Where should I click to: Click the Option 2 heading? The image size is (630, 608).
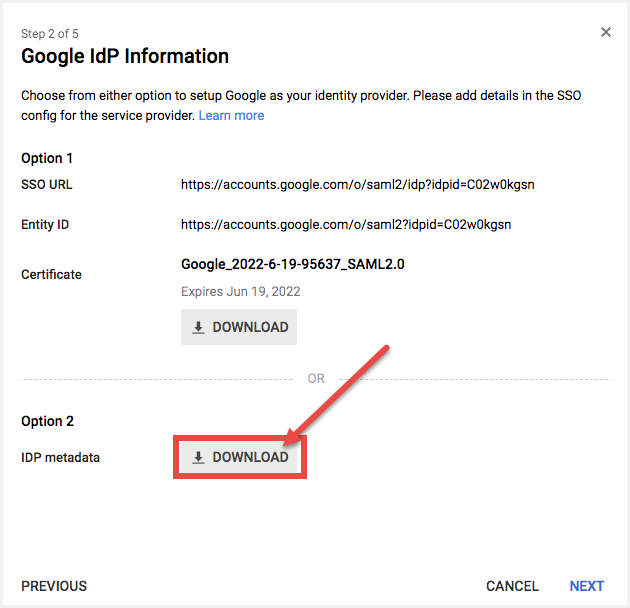coord(47,421)
